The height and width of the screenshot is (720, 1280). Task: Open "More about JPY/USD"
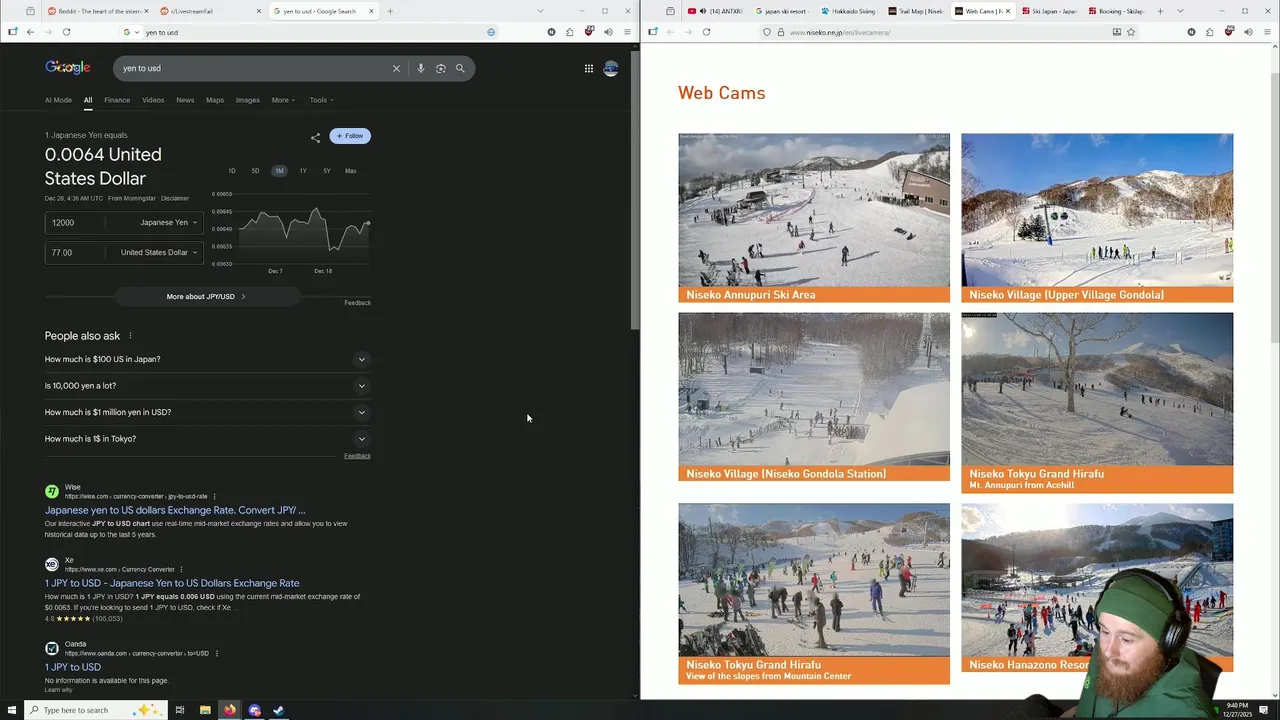point(207,297)
